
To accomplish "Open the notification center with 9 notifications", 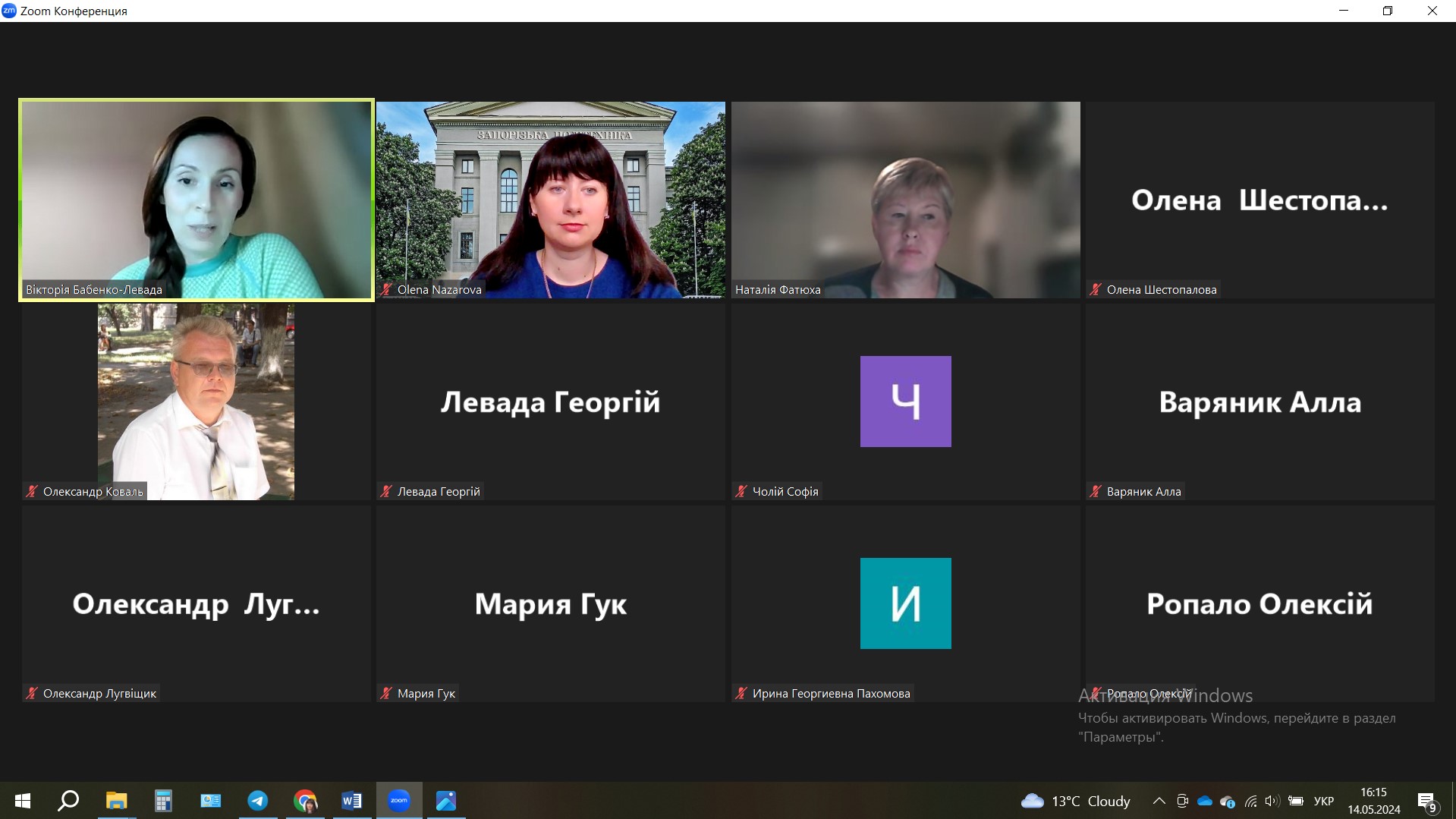I will (x=1426, y=802).
